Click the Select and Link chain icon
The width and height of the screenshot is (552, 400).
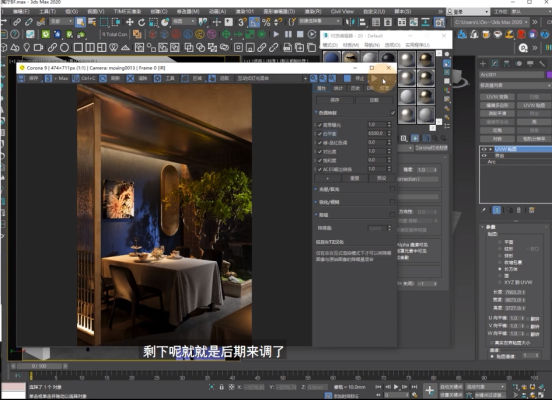[x=17, y=23]
